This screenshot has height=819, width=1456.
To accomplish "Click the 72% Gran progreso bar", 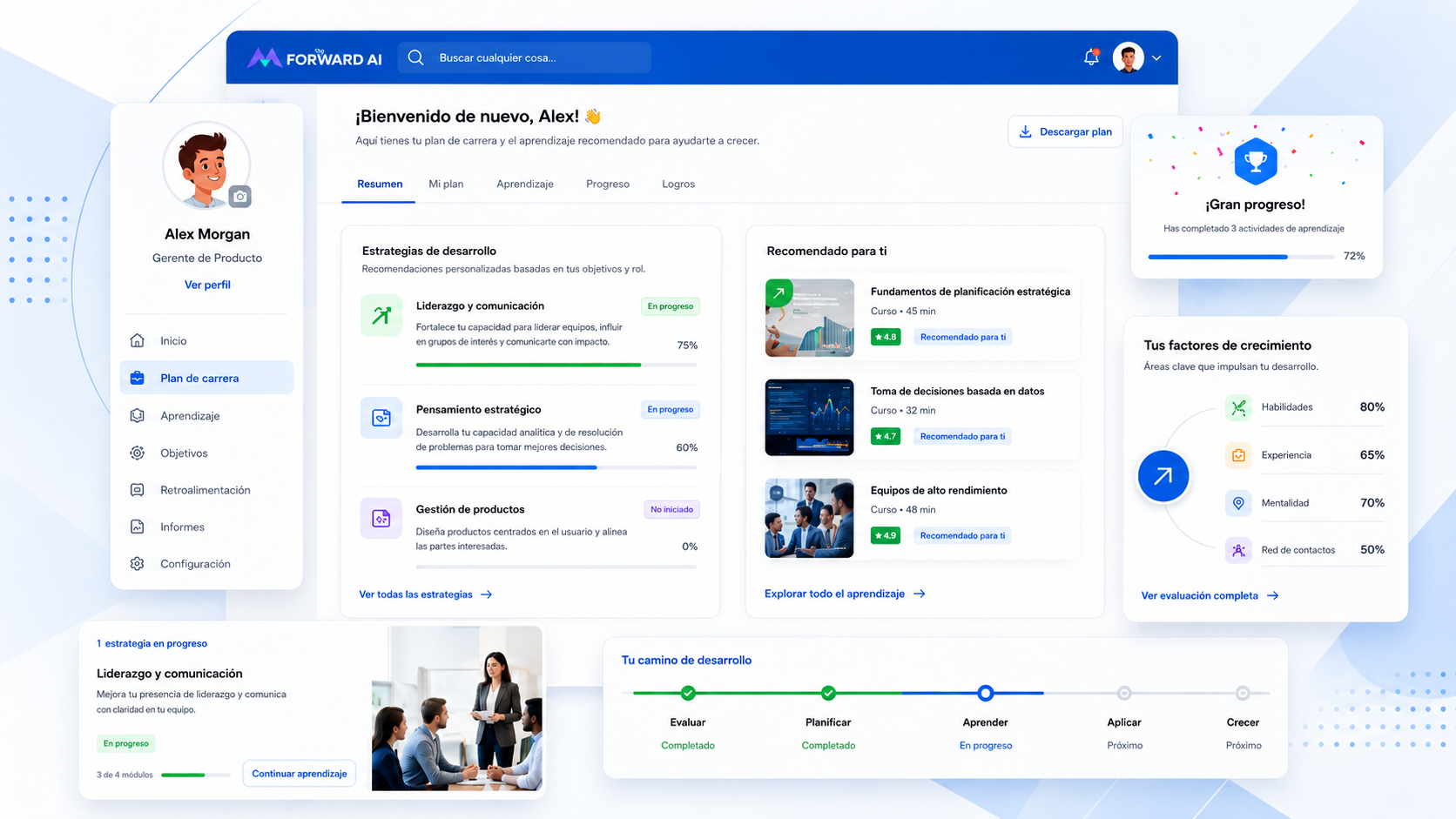I will coord(1241,257).
